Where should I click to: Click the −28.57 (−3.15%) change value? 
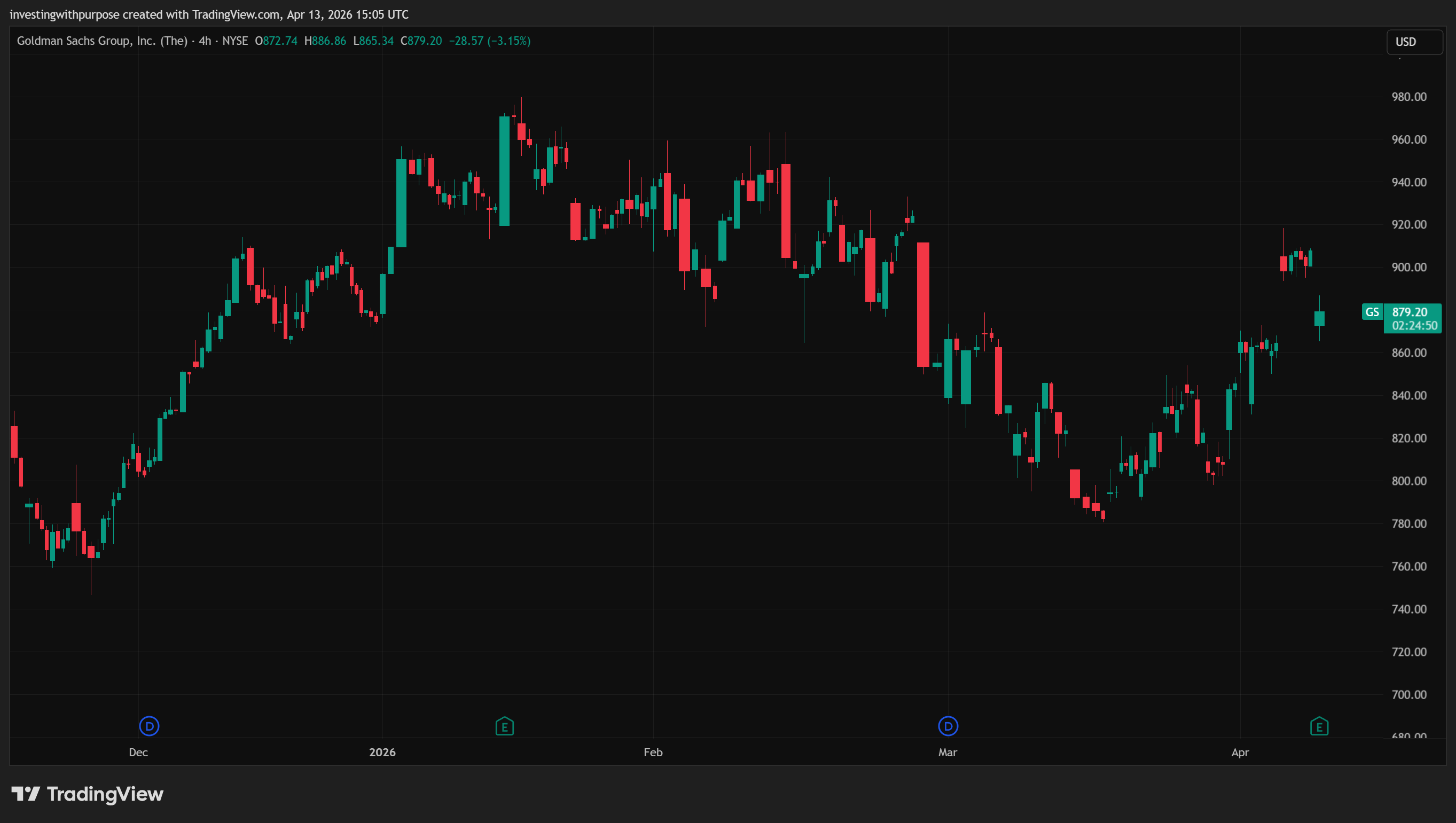tap(489, 41)
